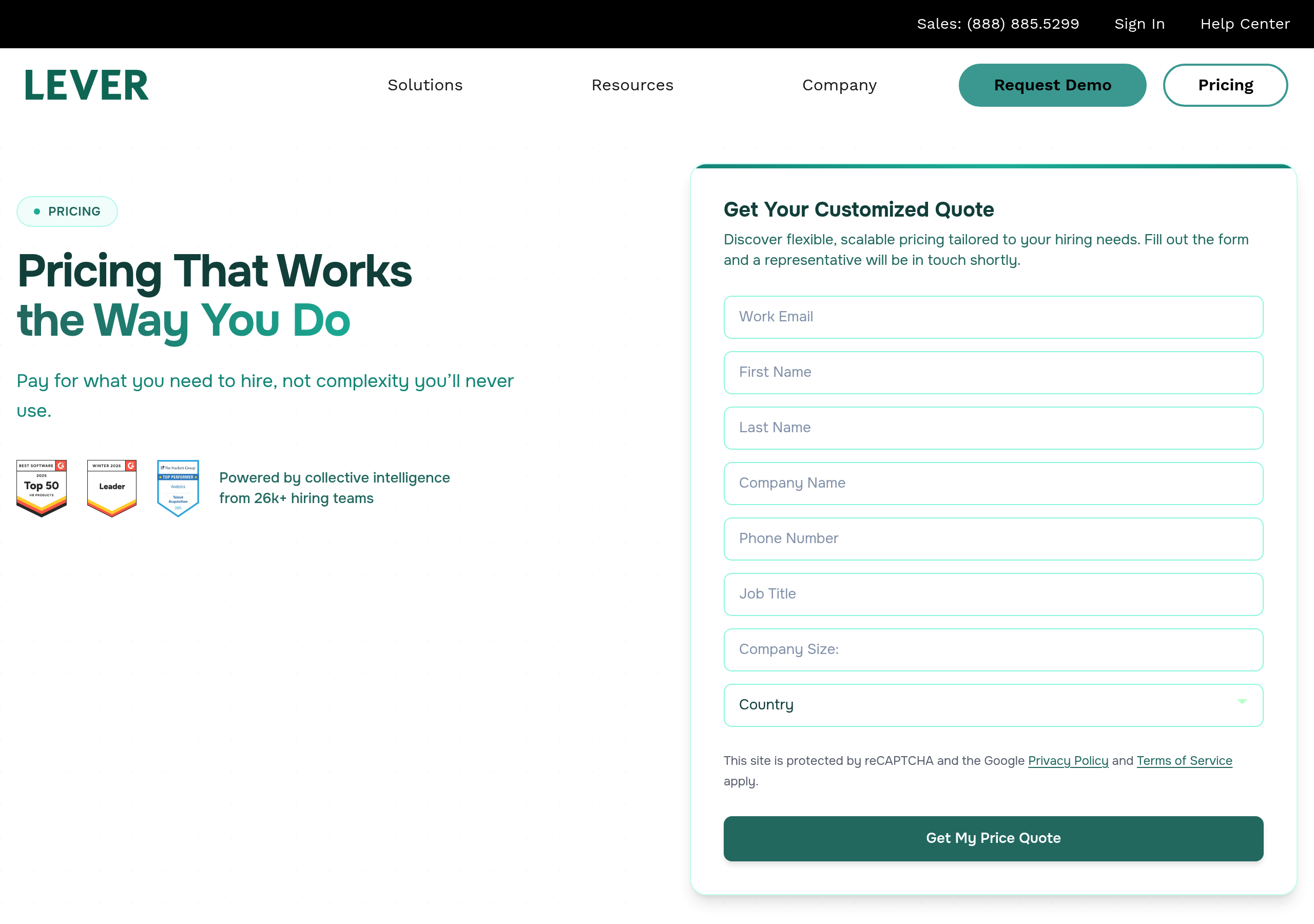Click the Lever logo
Viewport: 1314px width, 924px height.
point(86,85)
